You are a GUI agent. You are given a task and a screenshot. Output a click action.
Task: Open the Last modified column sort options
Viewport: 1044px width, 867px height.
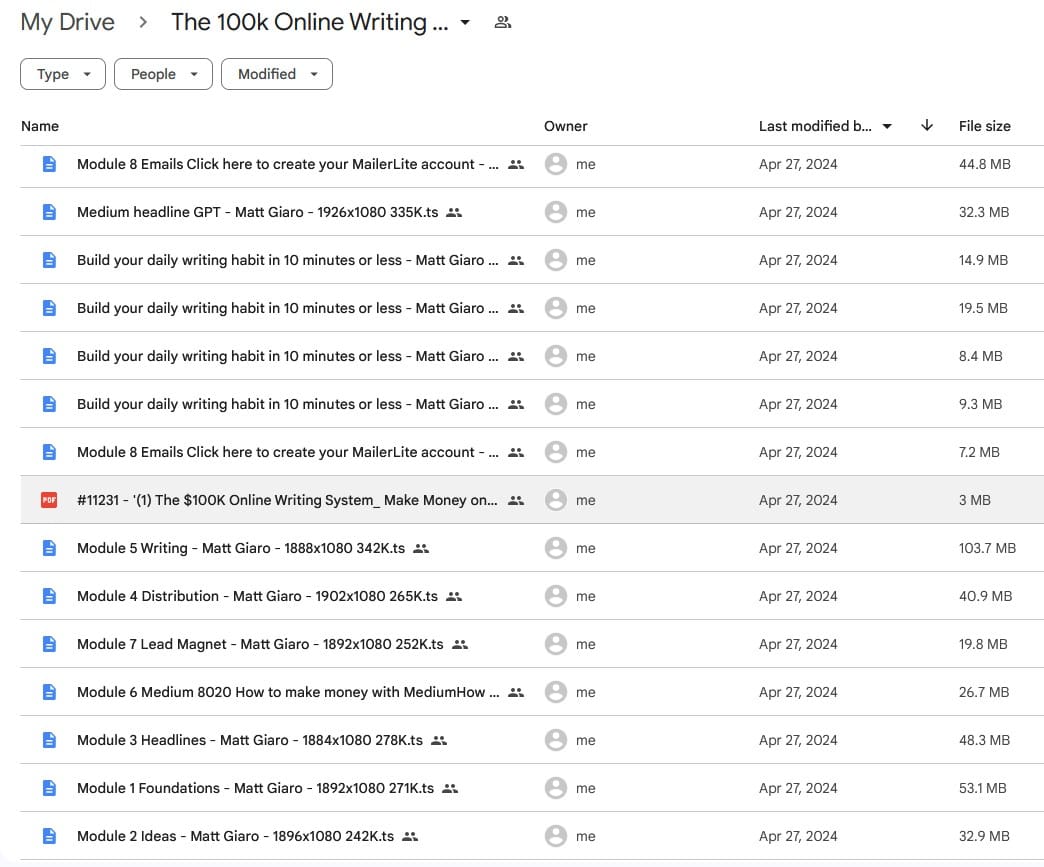(x=825, y=126)
